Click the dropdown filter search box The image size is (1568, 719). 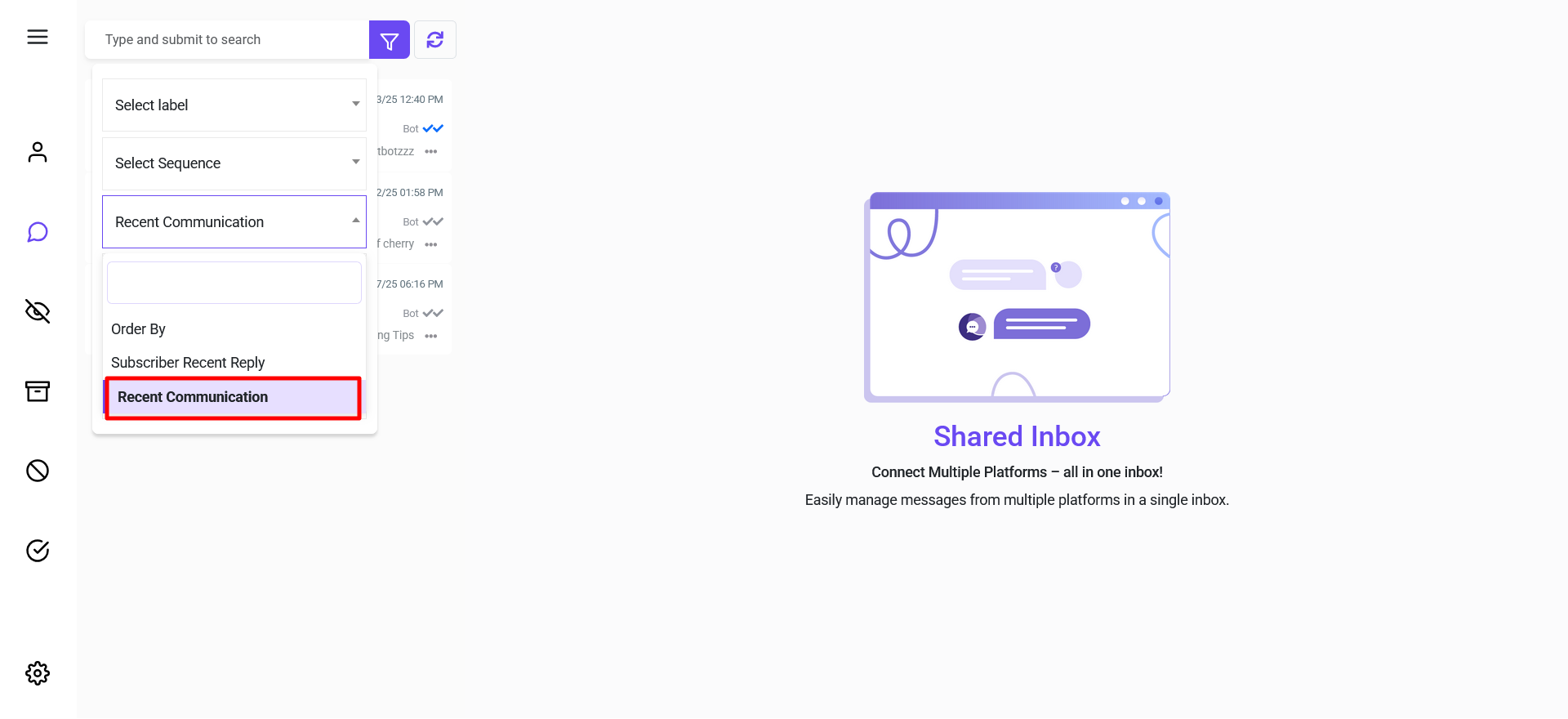(234, 283)
